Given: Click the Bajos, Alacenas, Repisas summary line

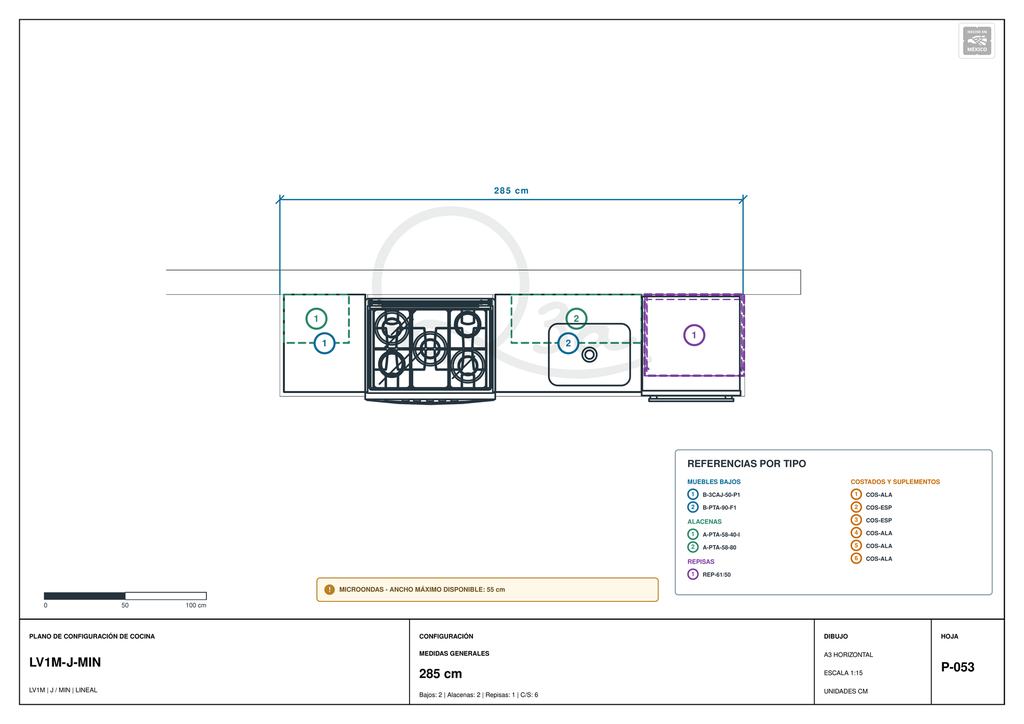Looking at the screenshot, I should [478, 695].
